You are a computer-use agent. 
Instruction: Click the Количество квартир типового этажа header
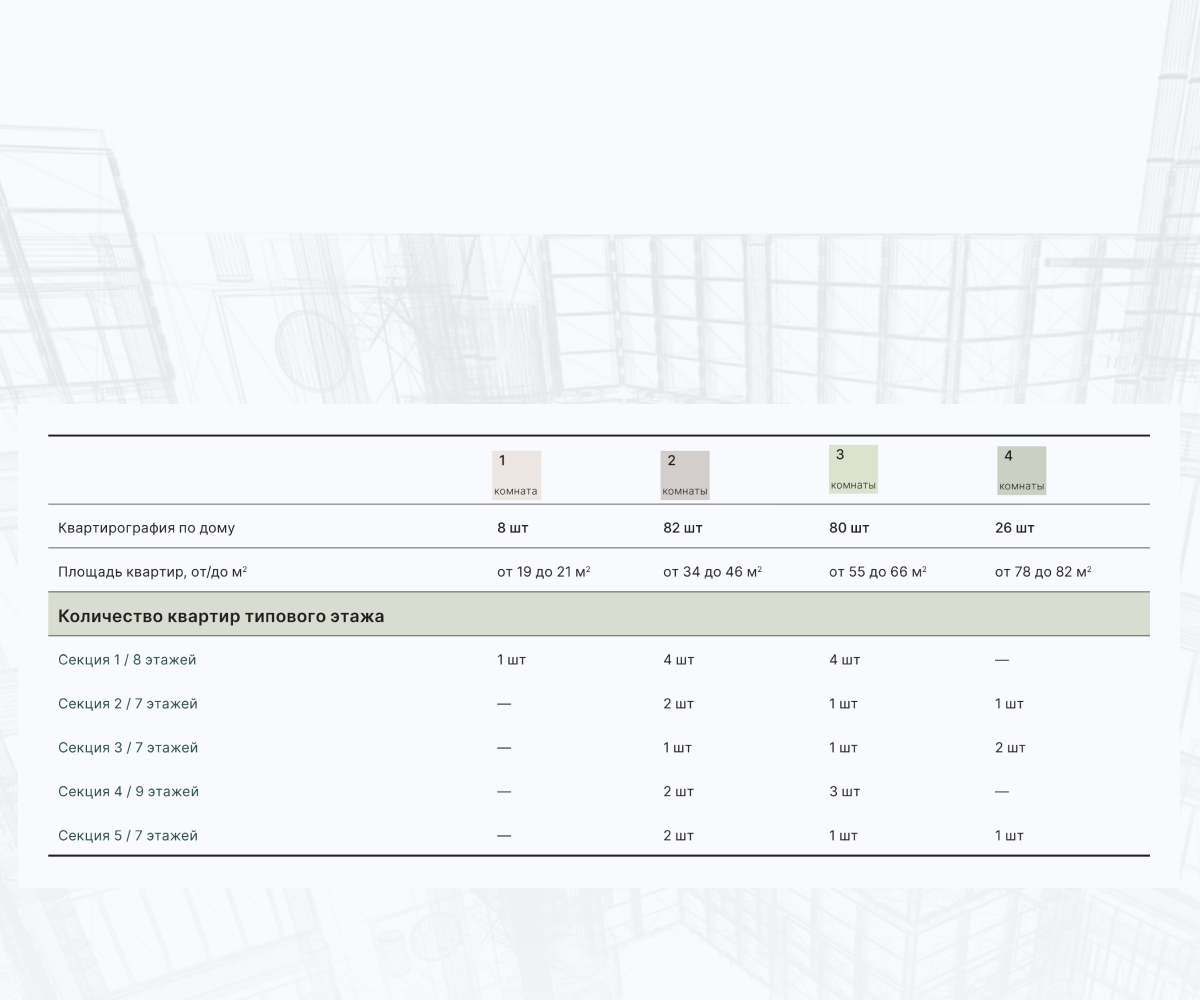coord(221,617)
